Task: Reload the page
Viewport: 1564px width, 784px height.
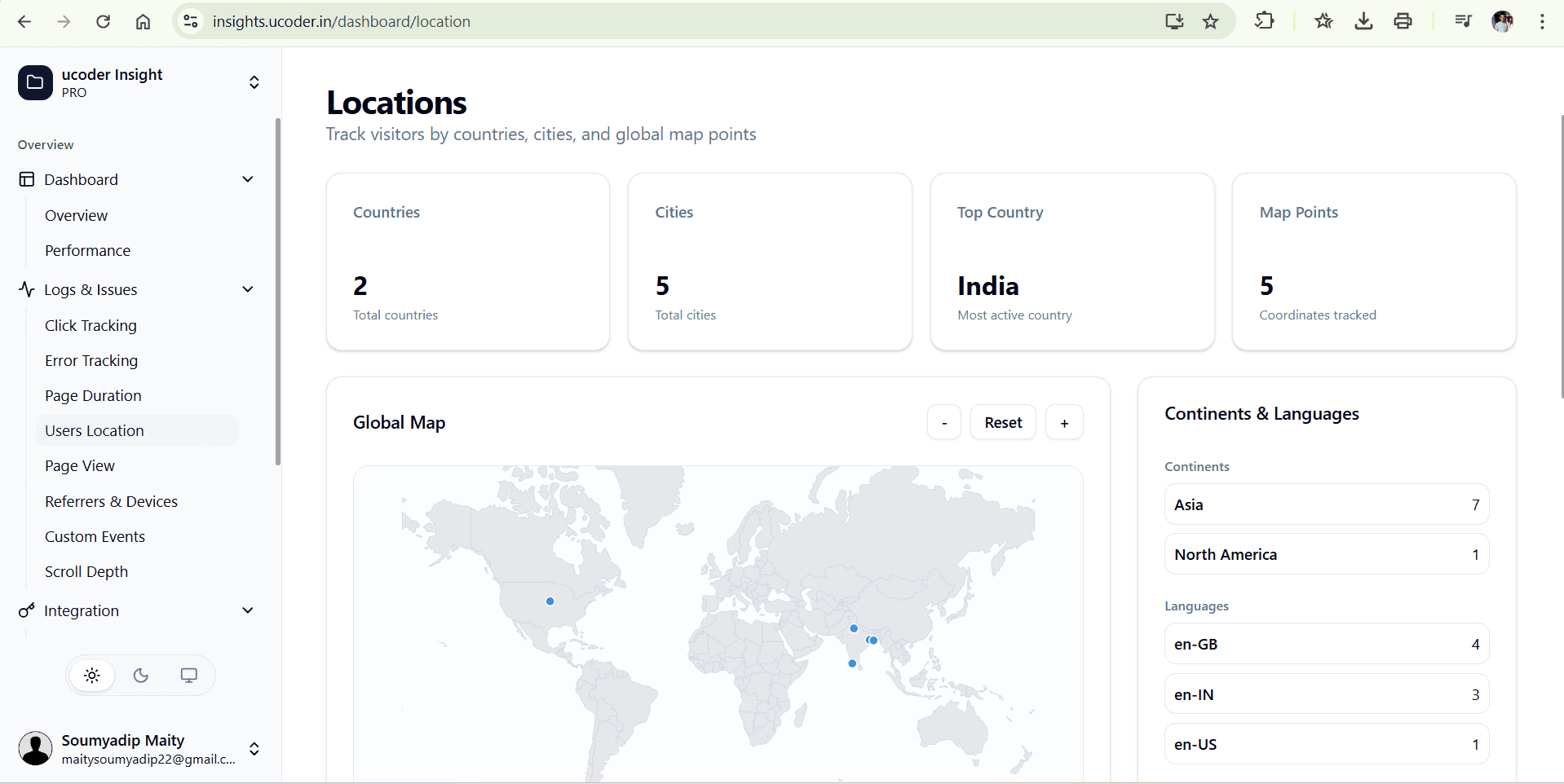Action: point(103,22)
